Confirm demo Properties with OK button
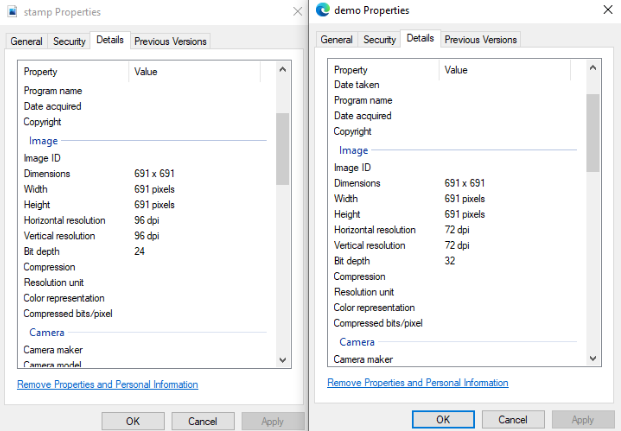The image size is (621, 431). [x=443, y=420]
